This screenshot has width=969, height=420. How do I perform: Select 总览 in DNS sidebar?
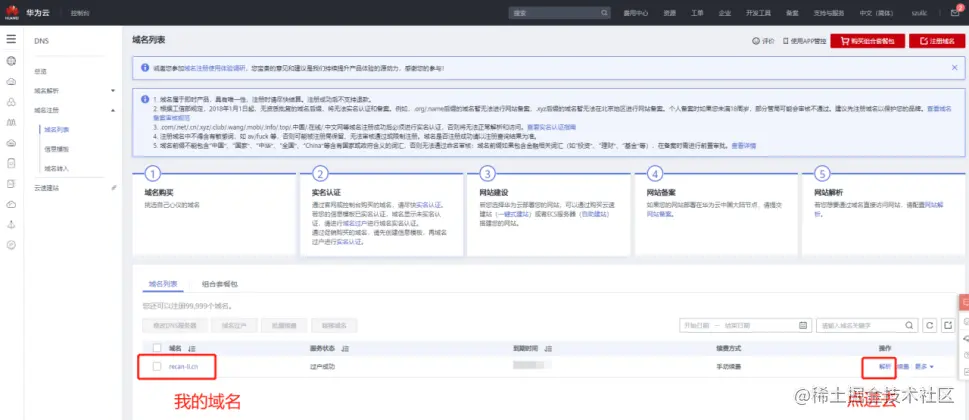(41, 72)
